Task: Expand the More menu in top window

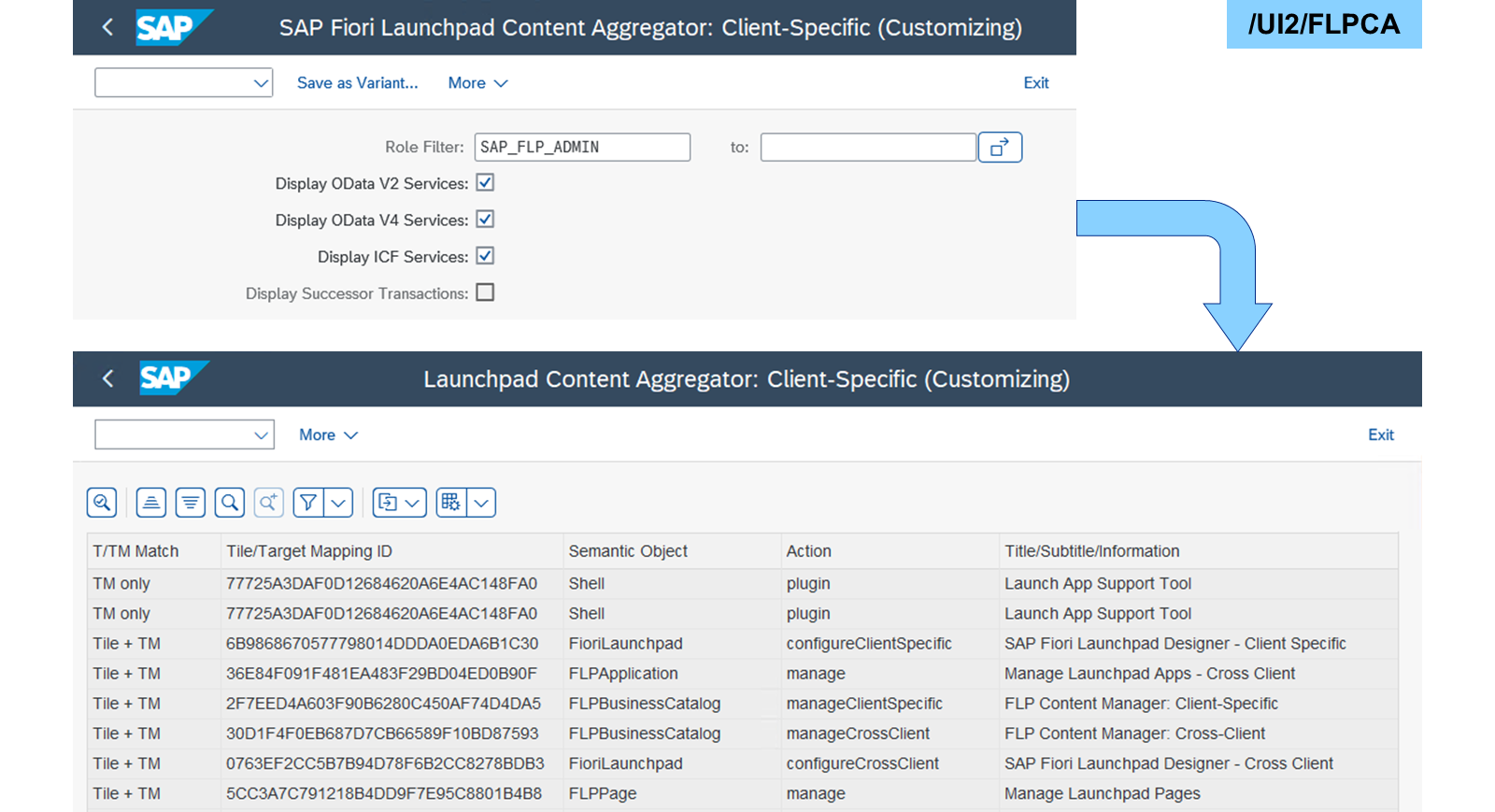Action: (x=477, y=83)
